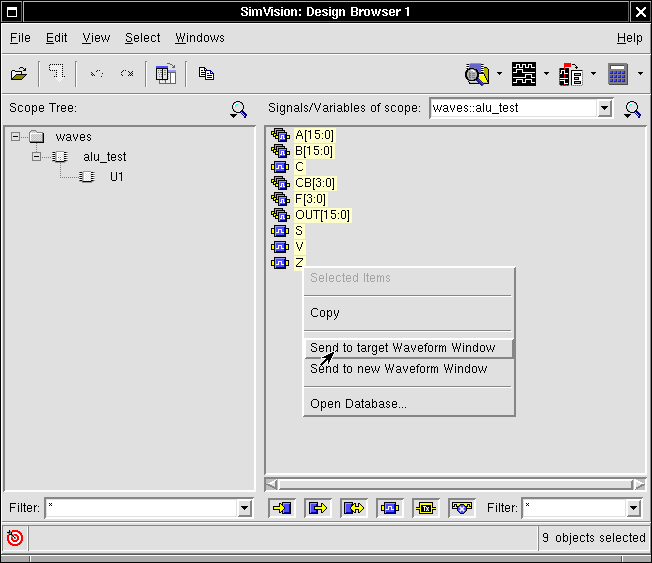This screenshot has height=563, width=652.
Task: Click the alu_test module icon
Action: [60, 156]
